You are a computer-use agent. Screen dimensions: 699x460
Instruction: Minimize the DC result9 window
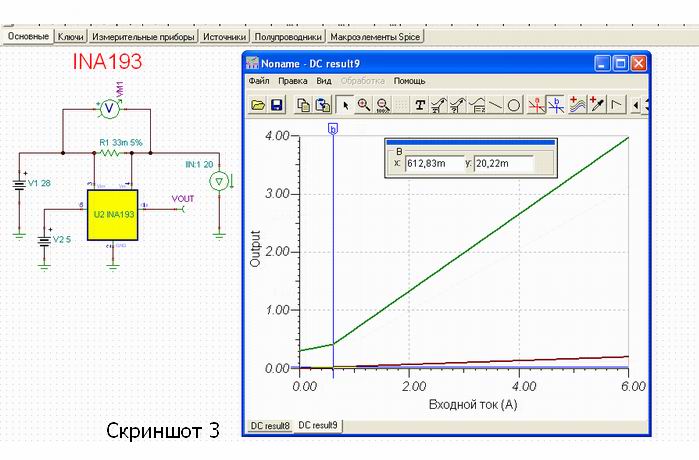coord(602,64)
